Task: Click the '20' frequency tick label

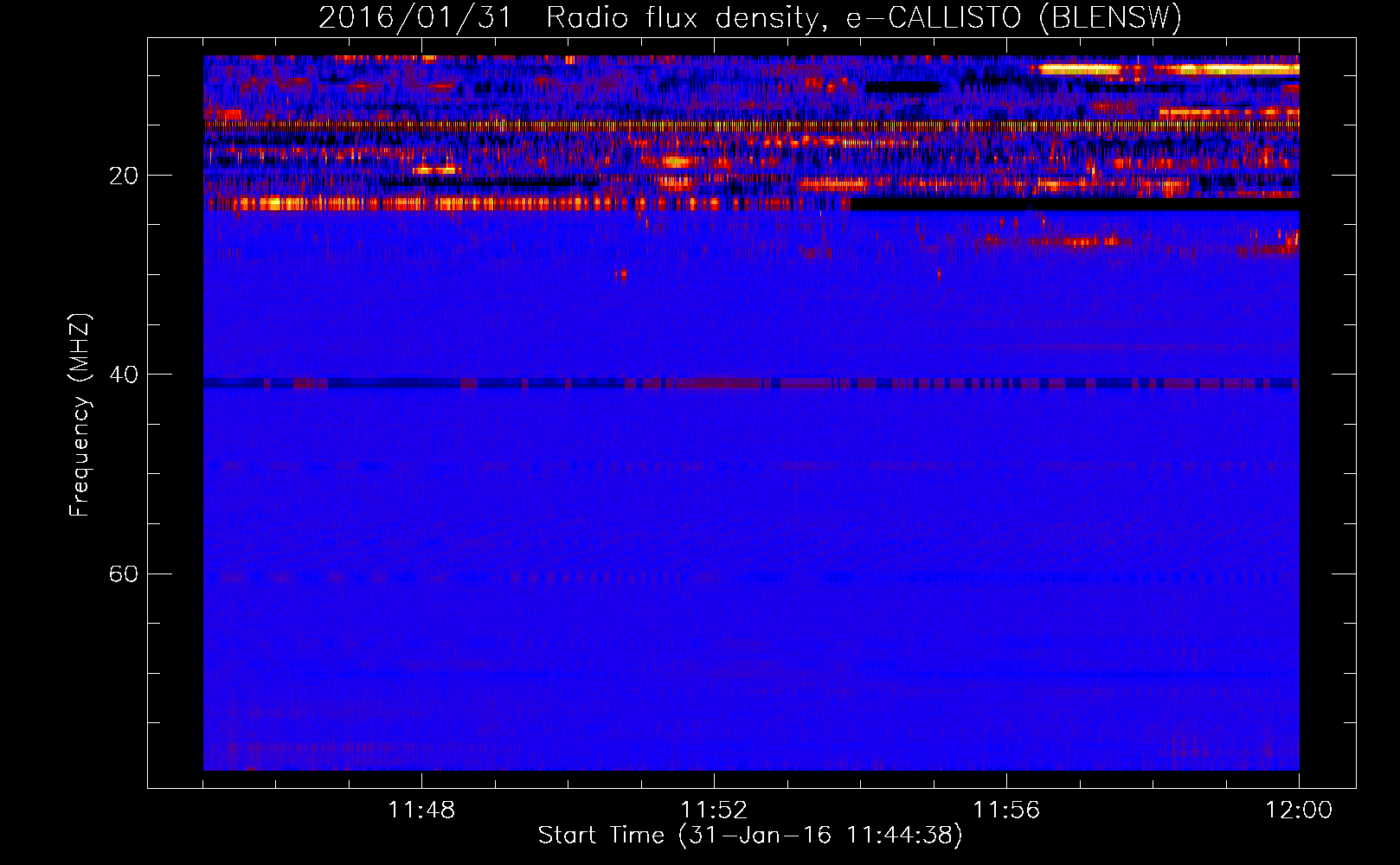Action: (123, 176)
